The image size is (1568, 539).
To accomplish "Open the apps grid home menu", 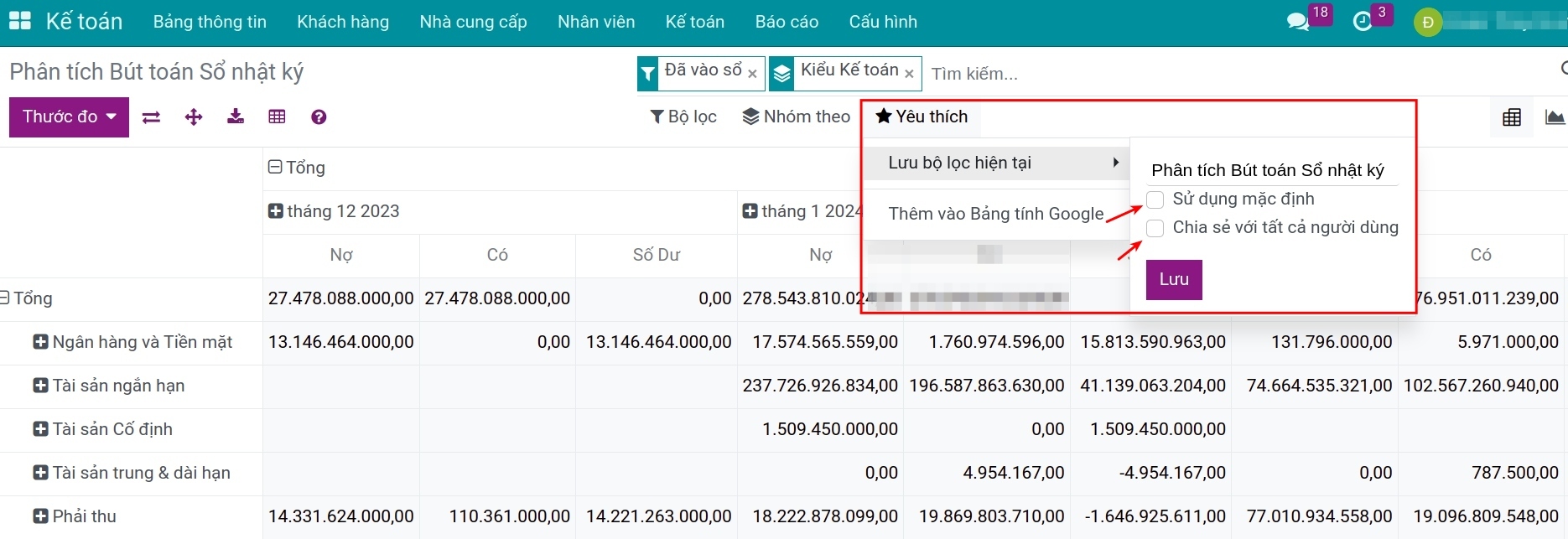I will pyautogui.click(x=19, y=22).
